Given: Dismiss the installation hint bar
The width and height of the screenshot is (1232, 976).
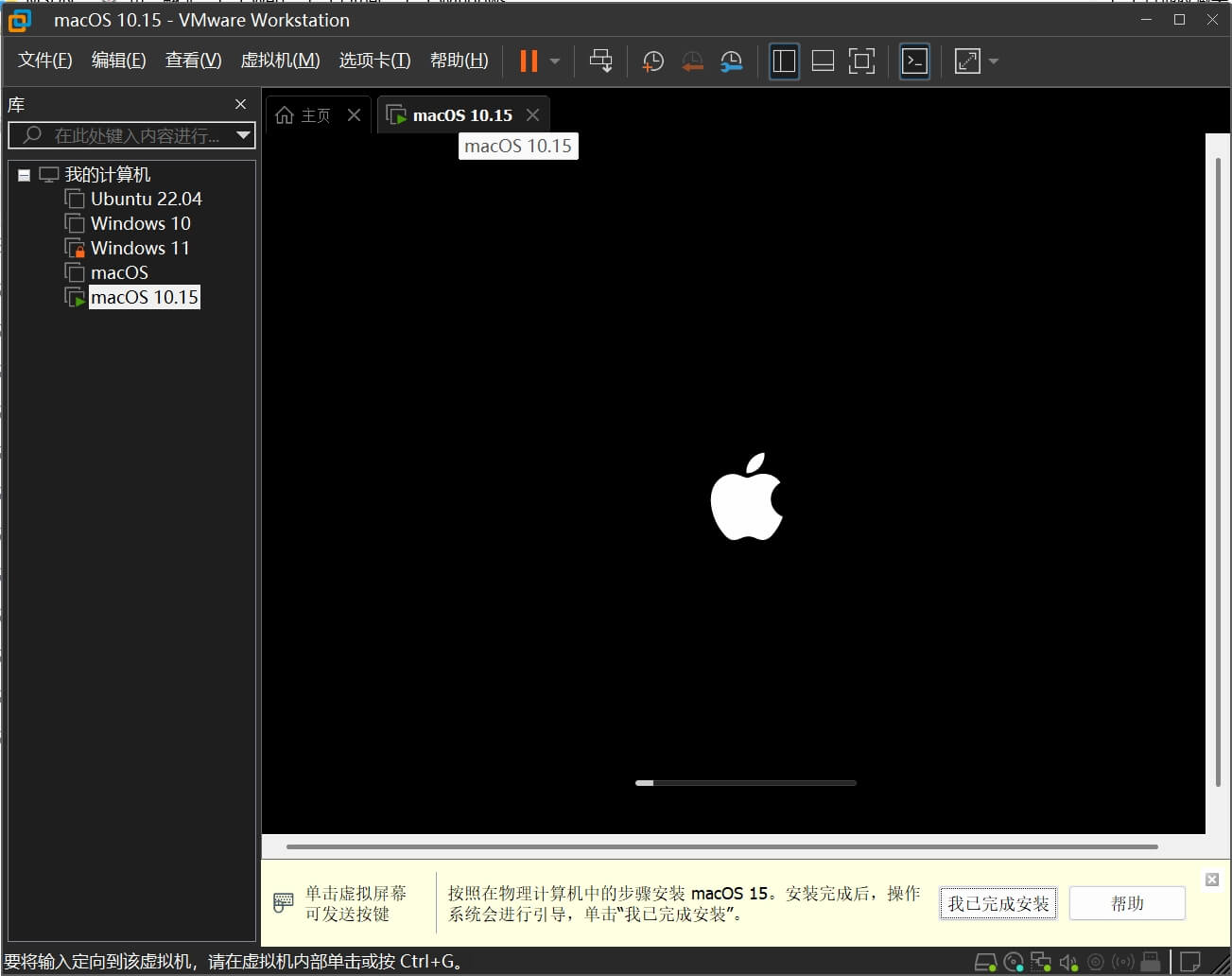Looking at the screenshot, I should pyautogui.click(x=1211, y=880).
